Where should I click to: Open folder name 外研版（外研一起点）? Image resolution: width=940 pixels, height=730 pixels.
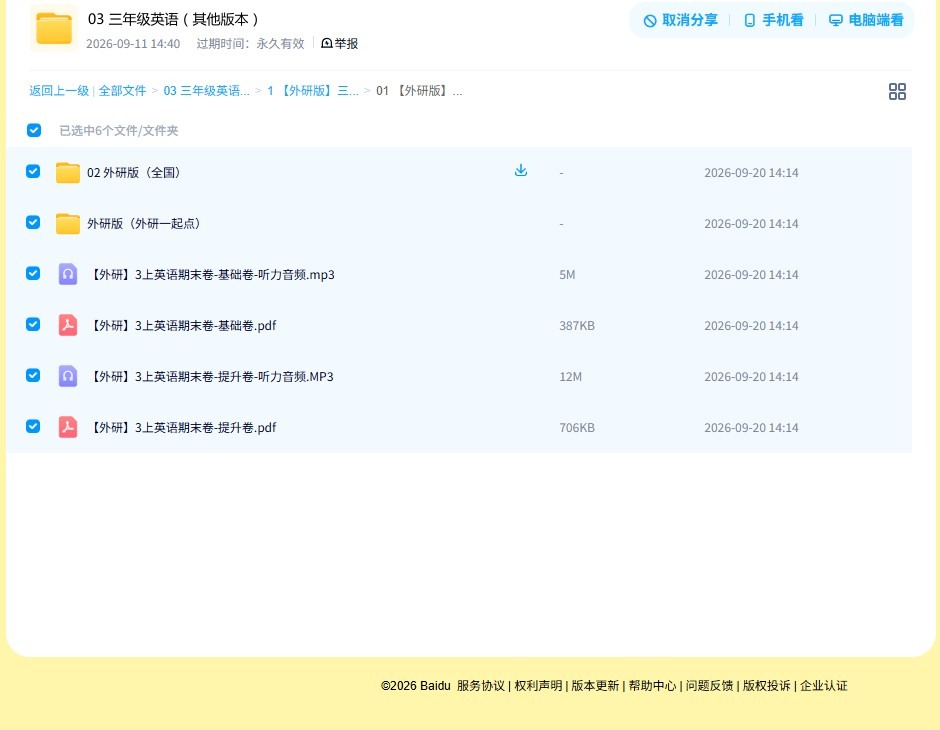(x=144, y=224)
